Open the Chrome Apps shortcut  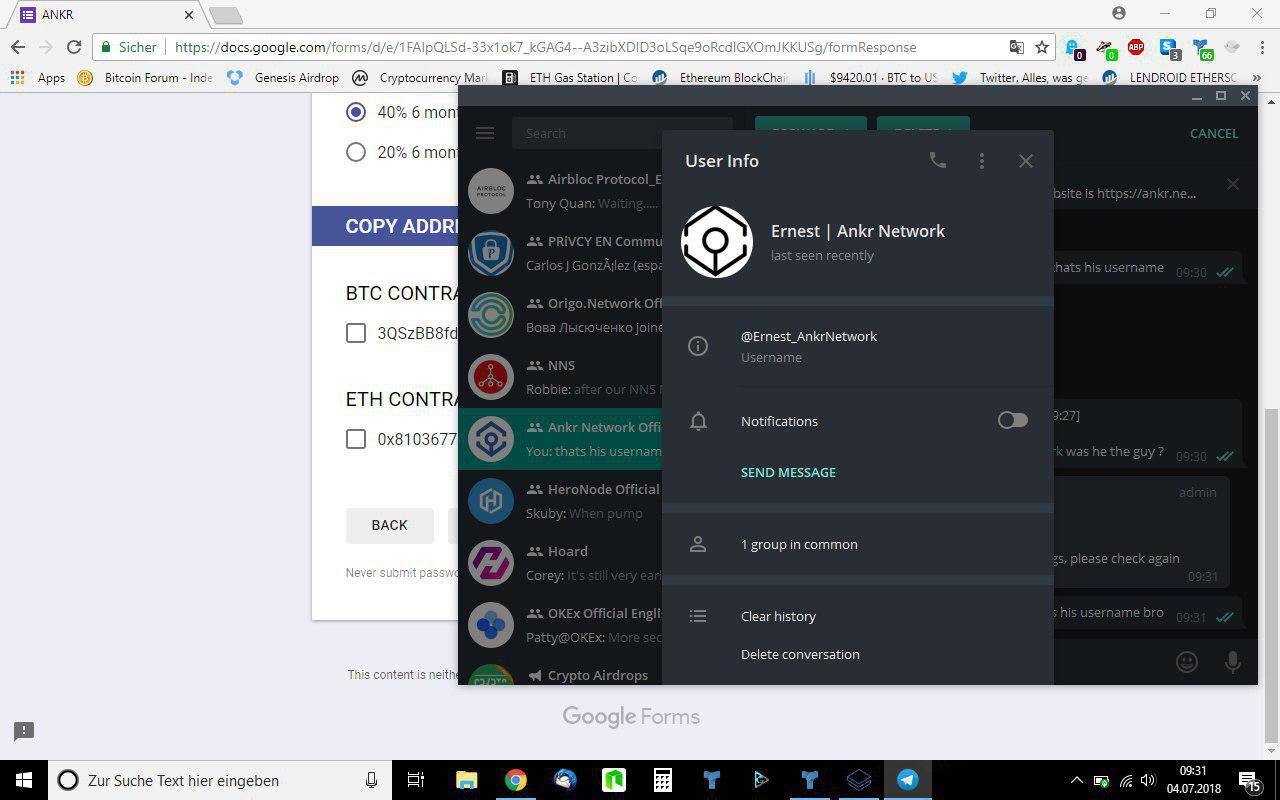coord(38,77)
